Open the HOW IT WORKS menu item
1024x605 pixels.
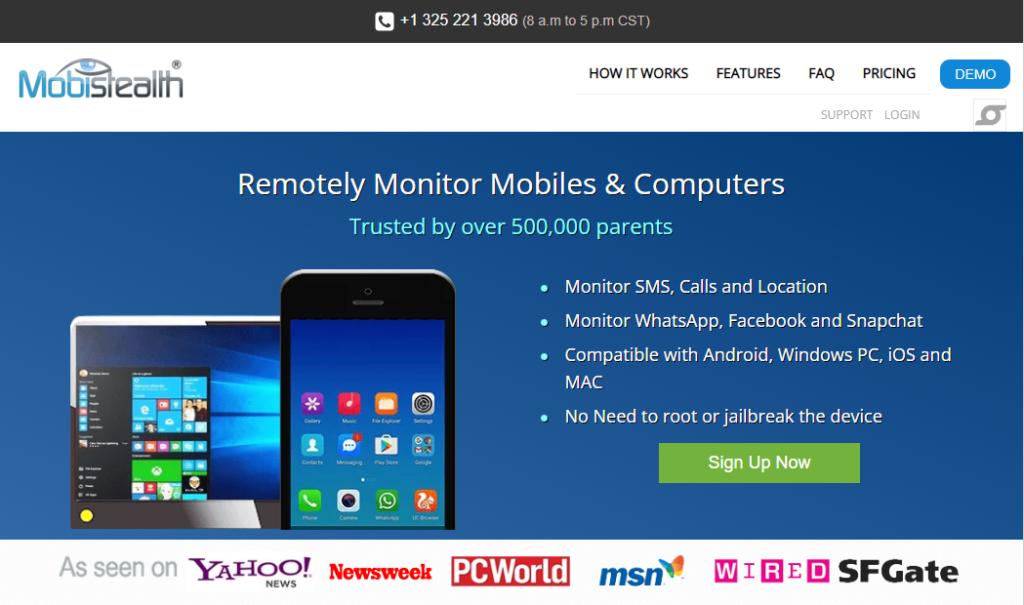638,73
